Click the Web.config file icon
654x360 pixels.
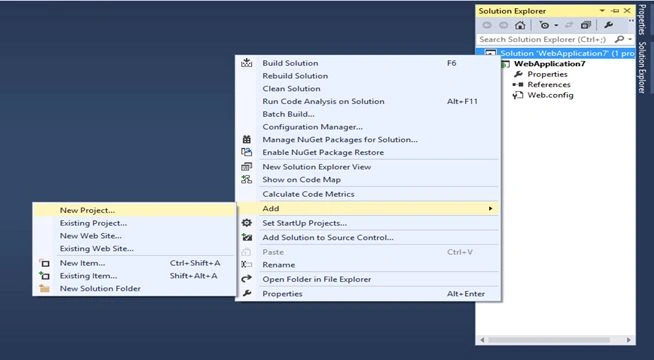click(518, 95)
